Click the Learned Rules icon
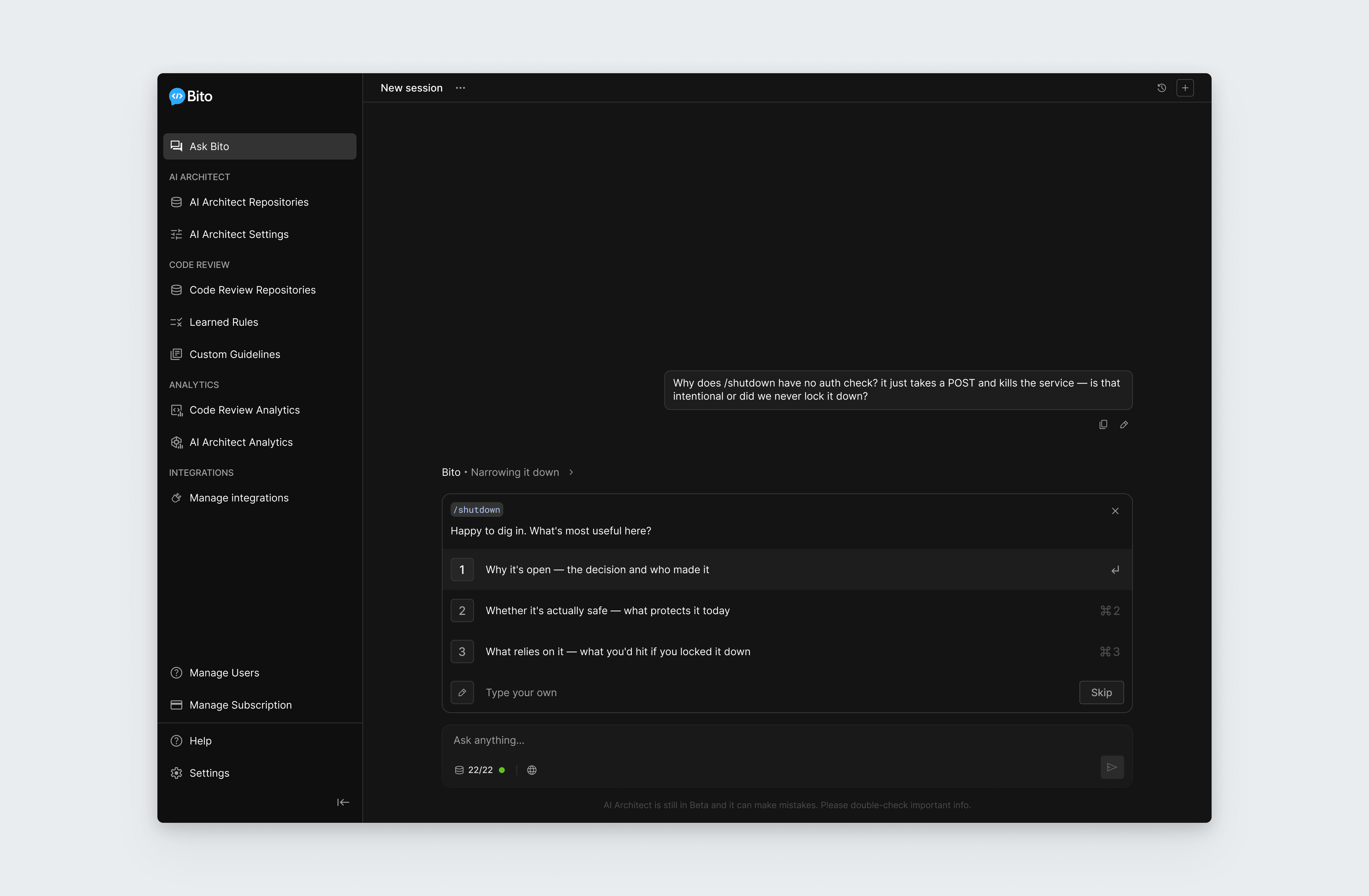1369x896 pixels. pos(176,322)
